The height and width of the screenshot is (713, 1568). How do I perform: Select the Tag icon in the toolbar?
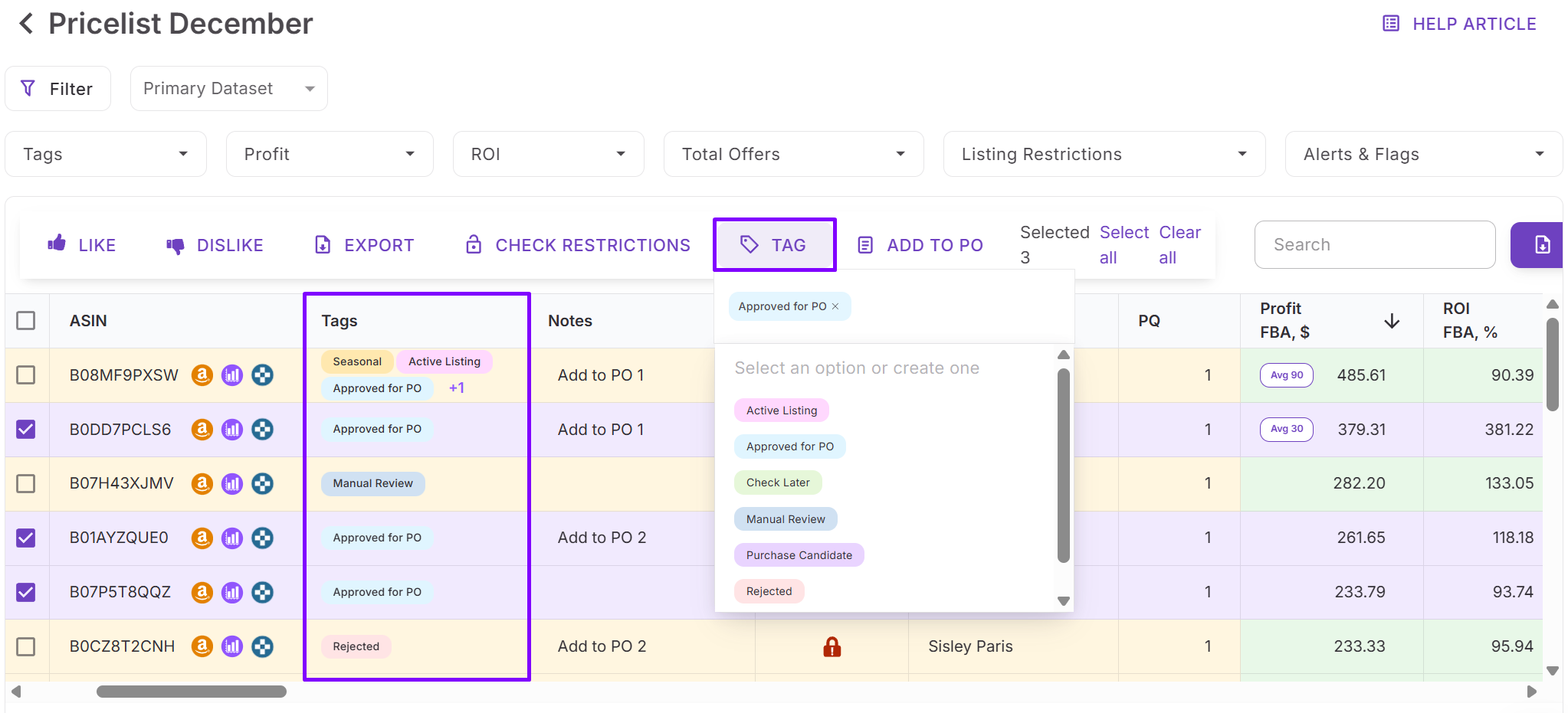[x=774, y=244]
